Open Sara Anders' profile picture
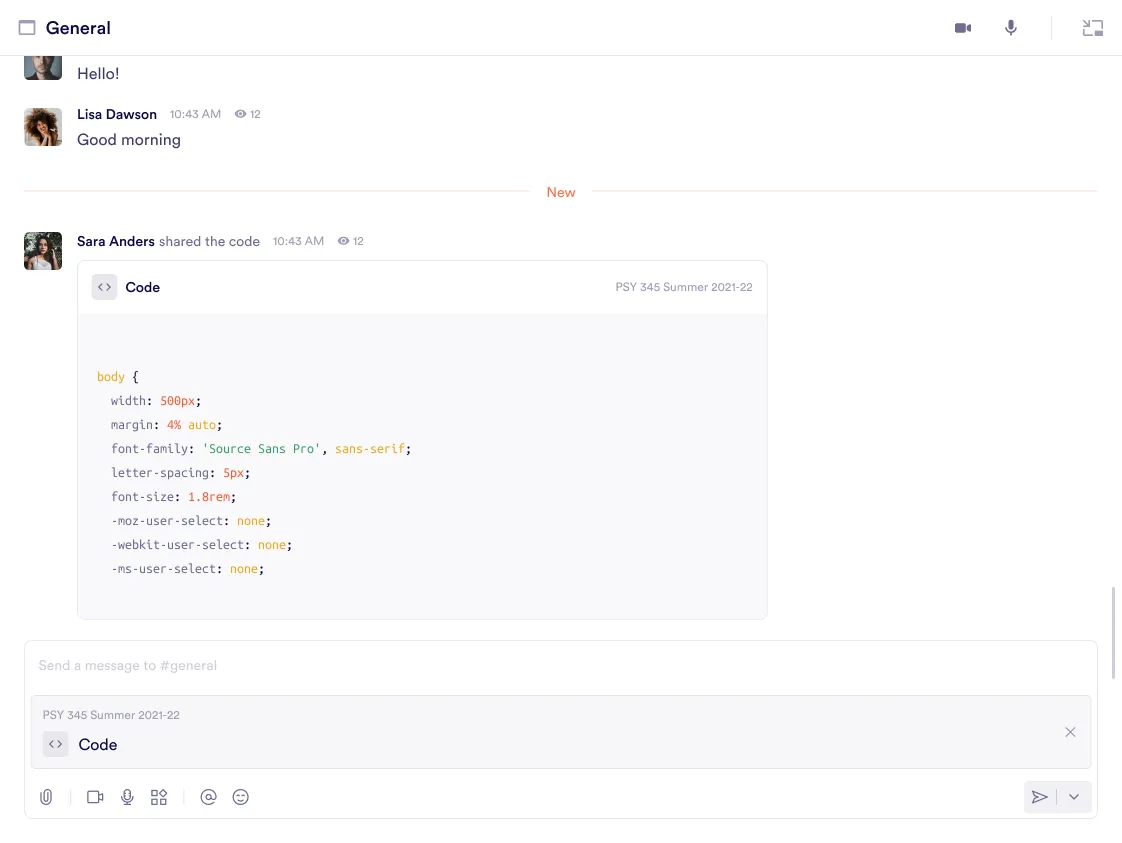 point(42,251)
